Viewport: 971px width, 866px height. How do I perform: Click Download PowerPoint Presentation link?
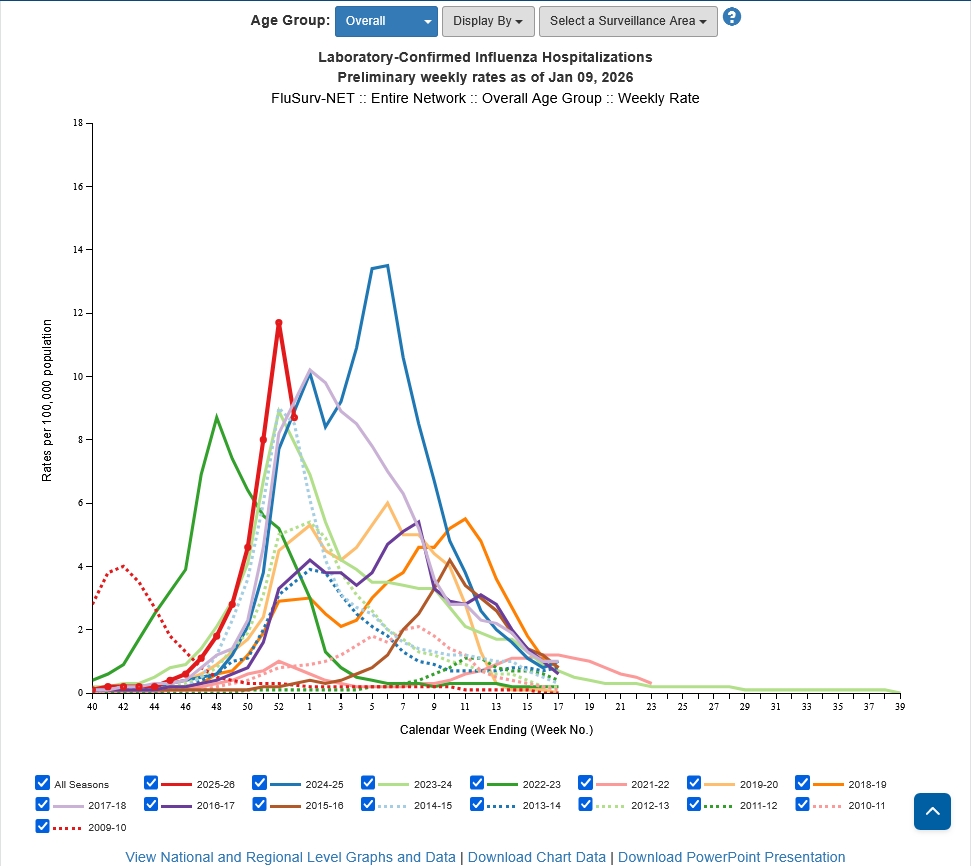(x=731, y=857)
